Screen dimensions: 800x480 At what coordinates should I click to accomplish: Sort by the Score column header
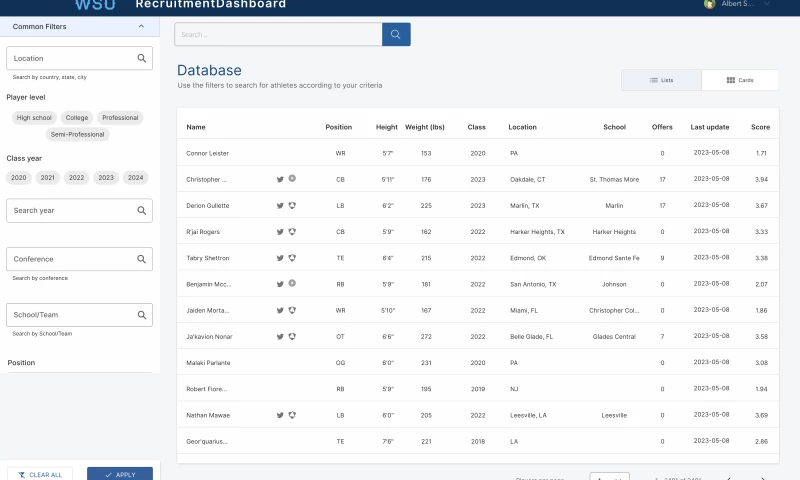760,127
